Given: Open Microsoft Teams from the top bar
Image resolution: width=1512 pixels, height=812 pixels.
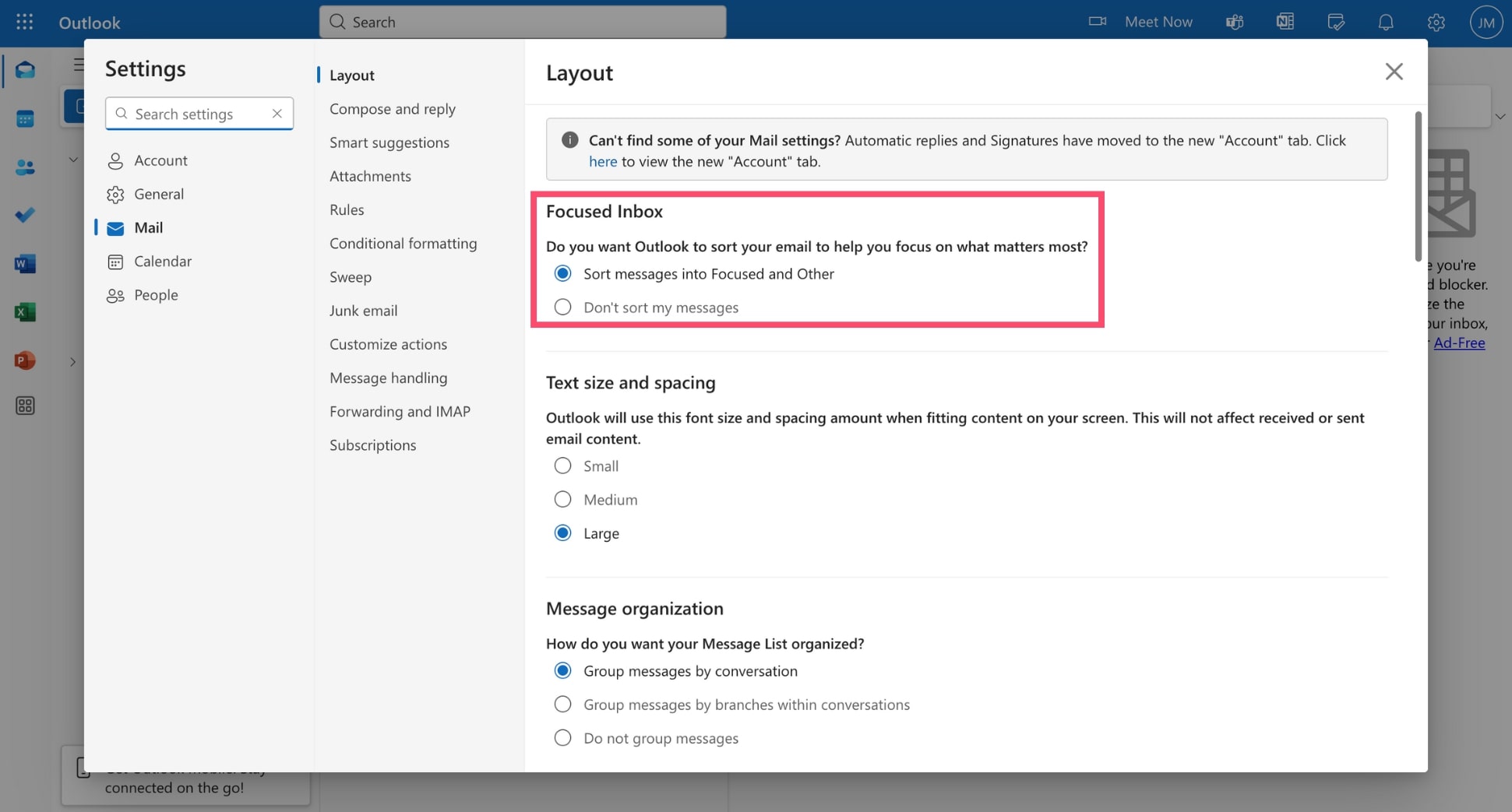Looking at the screenshot, I should (x=1233, y=22).
